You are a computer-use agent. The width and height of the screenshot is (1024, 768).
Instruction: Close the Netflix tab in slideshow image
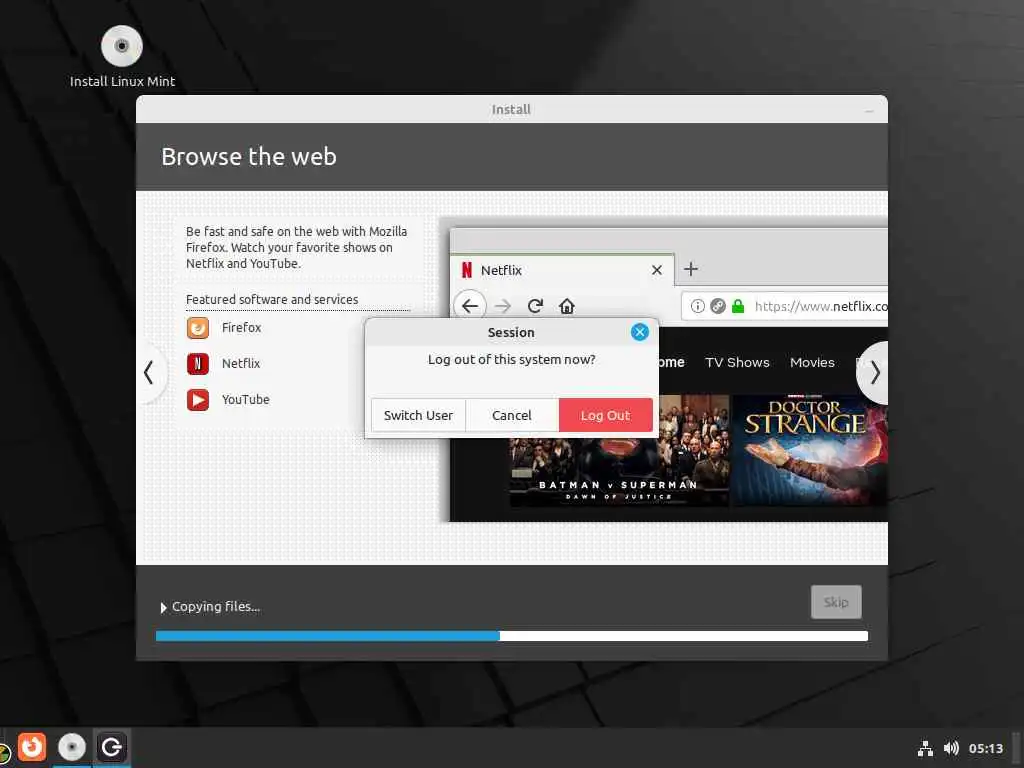pyautogui.click(x=657, y=270)
